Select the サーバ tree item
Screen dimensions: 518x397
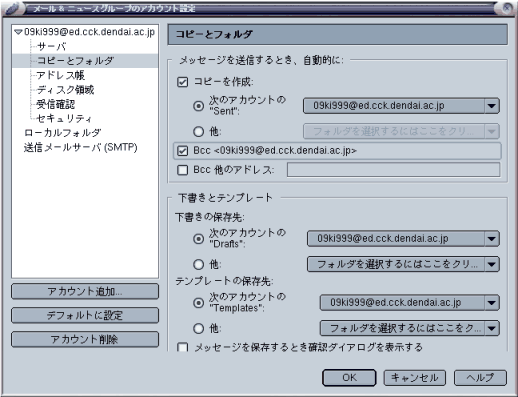(51, 46)
